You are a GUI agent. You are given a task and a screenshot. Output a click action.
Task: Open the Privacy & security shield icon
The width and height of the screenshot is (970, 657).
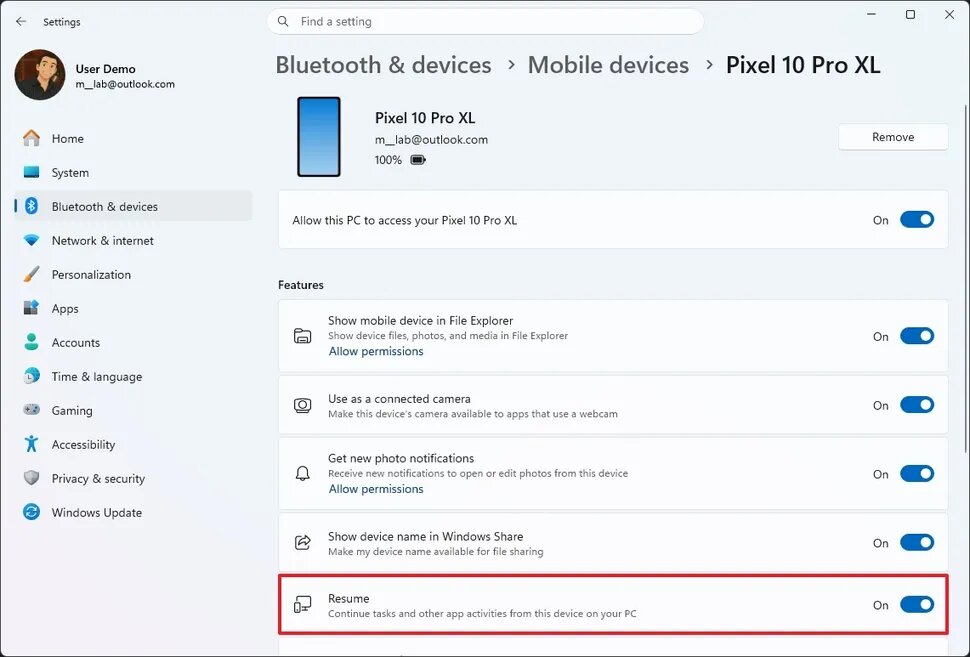tap(31, 478)
